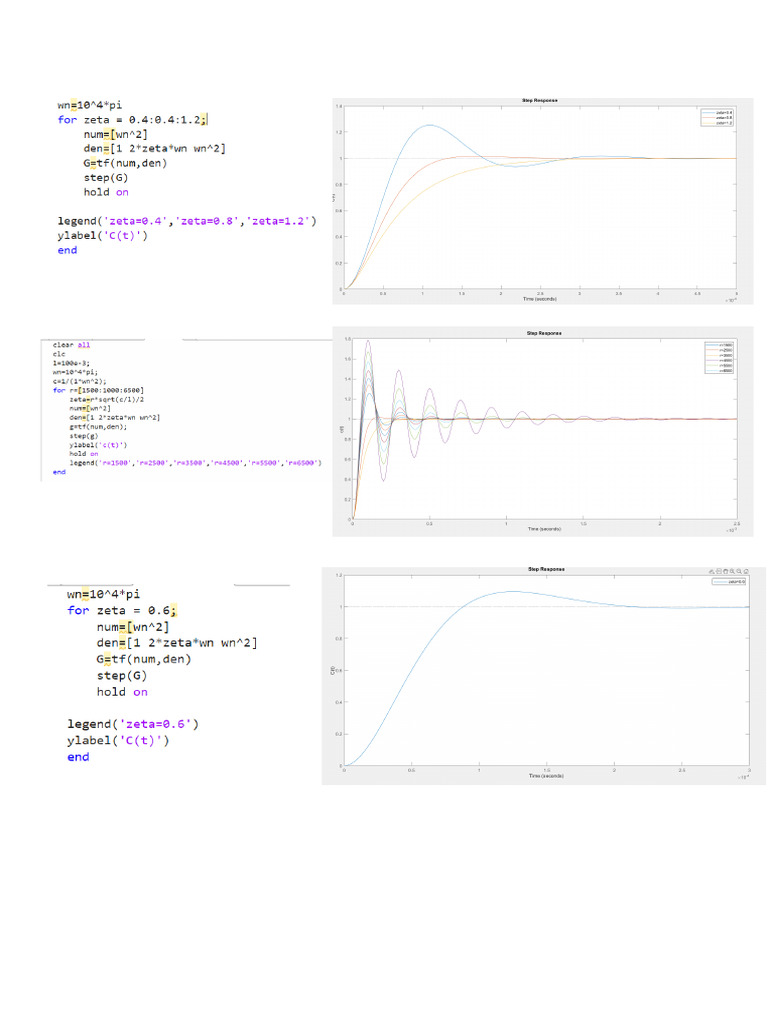The image size is (768, 1024).
Task: Click the brush data icon on bottom plot
Action: tap(711, 569)
